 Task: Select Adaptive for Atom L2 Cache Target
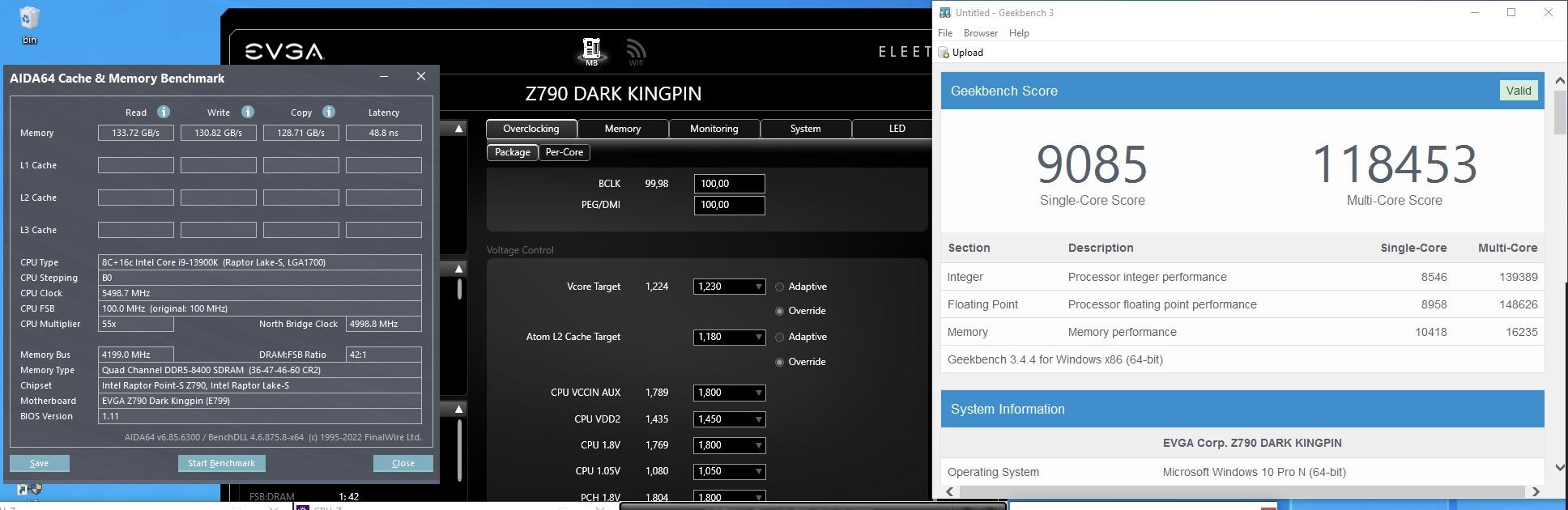tap(779, 337)
